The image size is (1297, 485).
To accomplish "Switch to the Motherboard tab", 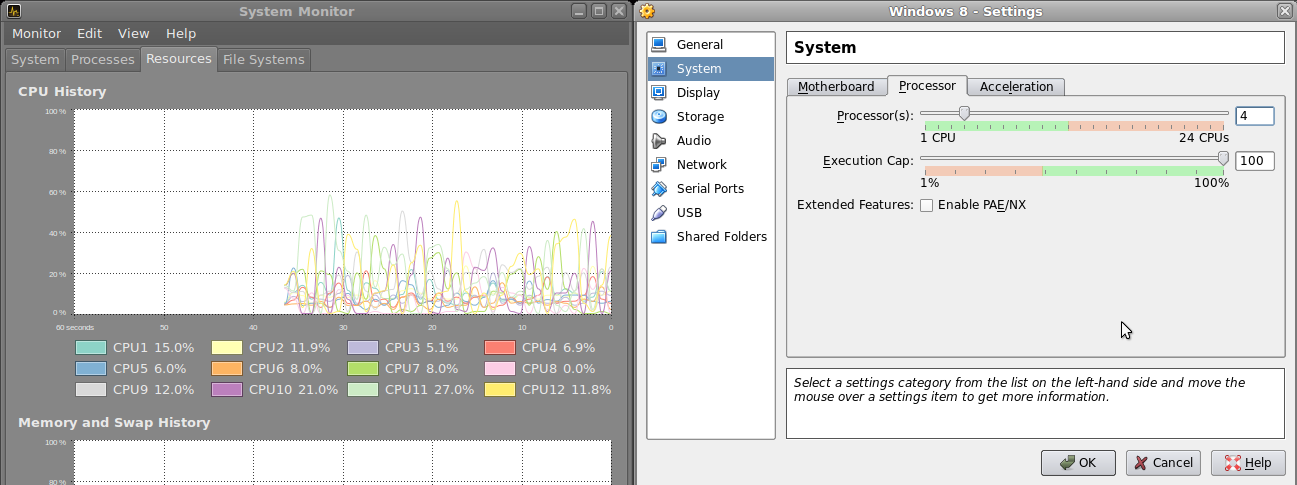I will 836,87.
